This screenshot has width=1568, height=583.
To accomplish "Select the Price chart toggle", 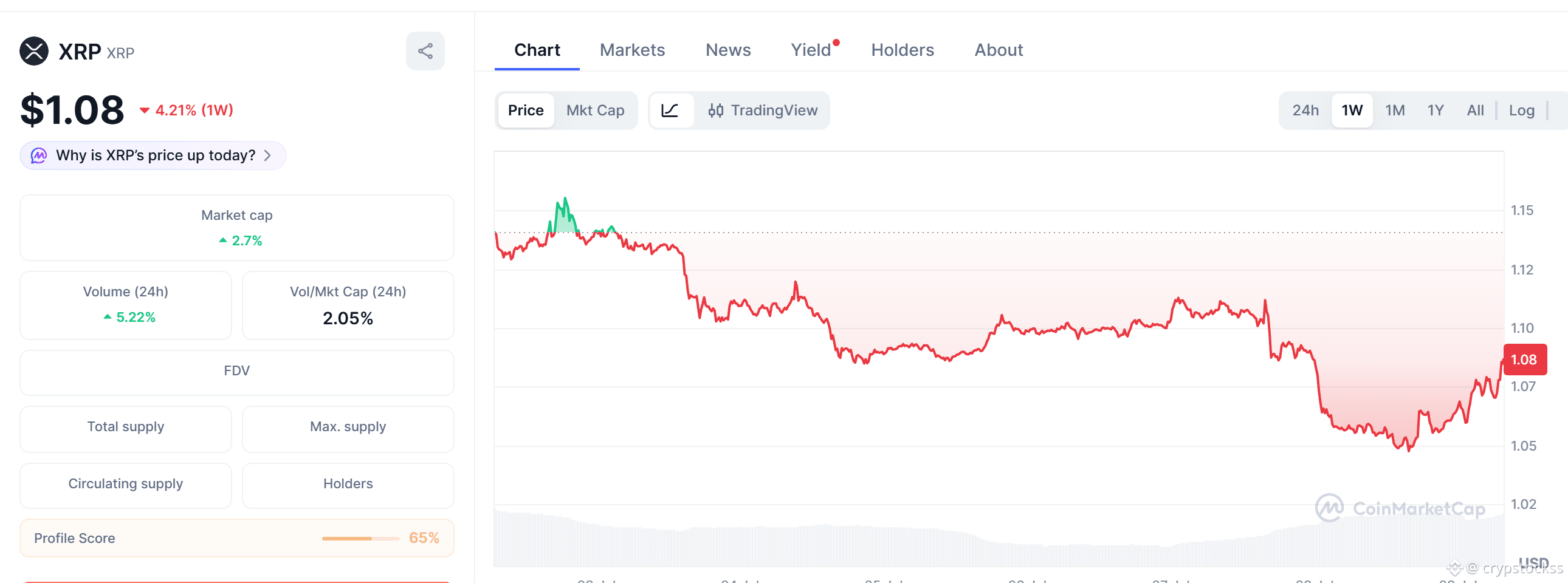I will pyautogui.click(x=525, y=111).
